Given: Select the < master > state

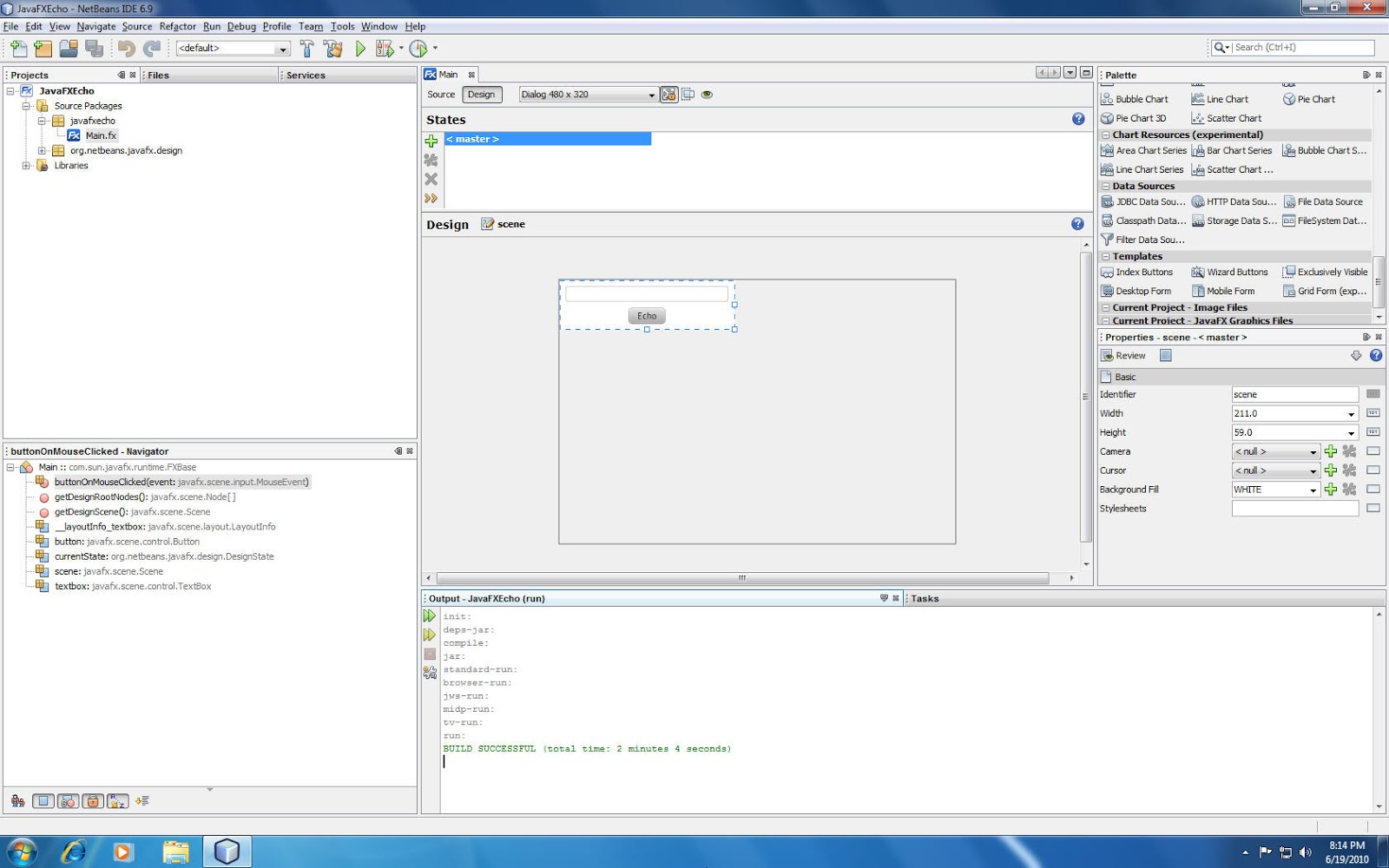Looking at the screenshot, I should pyautogui.click(x=548, y=139).
